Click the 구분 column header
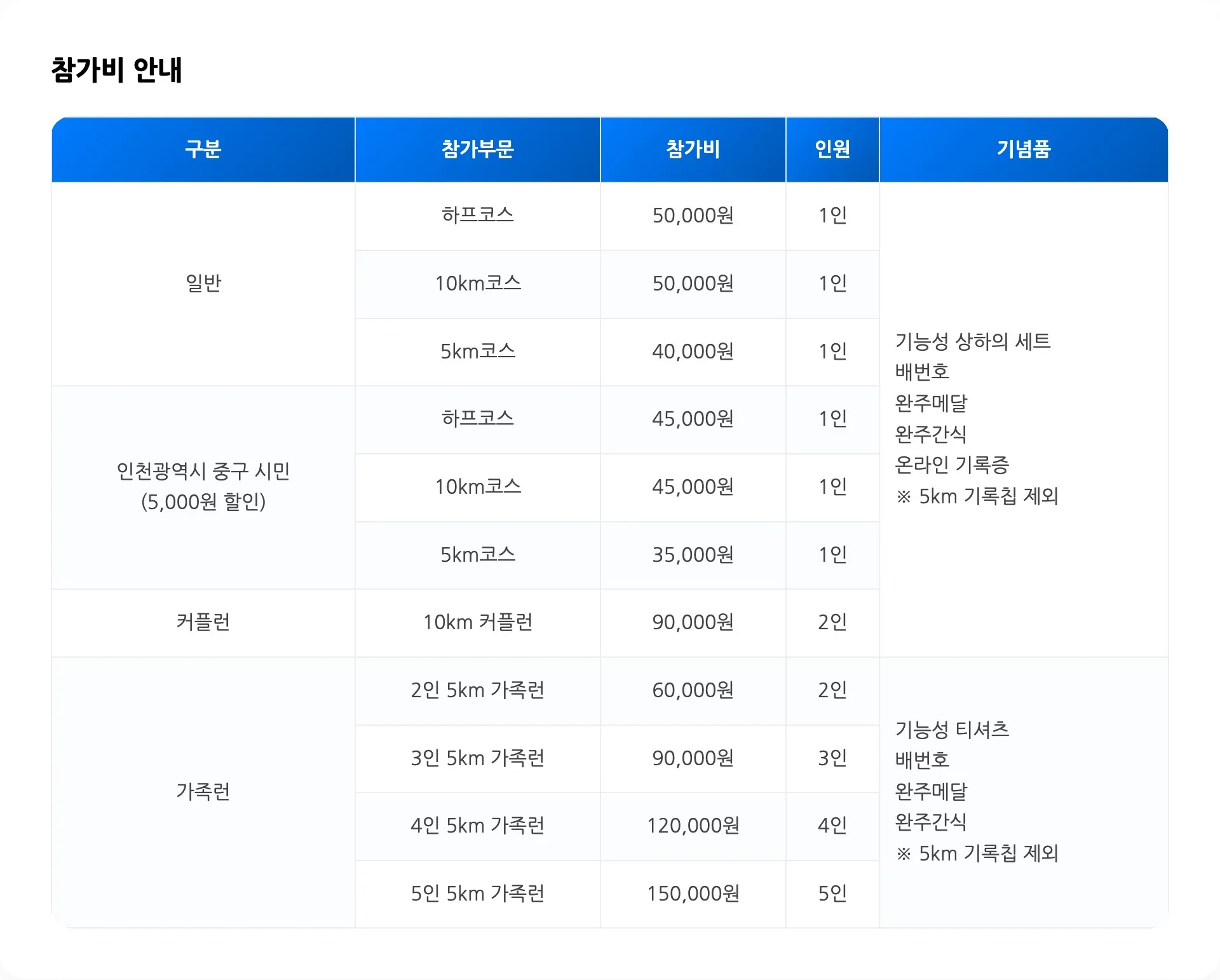The height and width of the screenshot is (980, 1220). coord(203,149)
